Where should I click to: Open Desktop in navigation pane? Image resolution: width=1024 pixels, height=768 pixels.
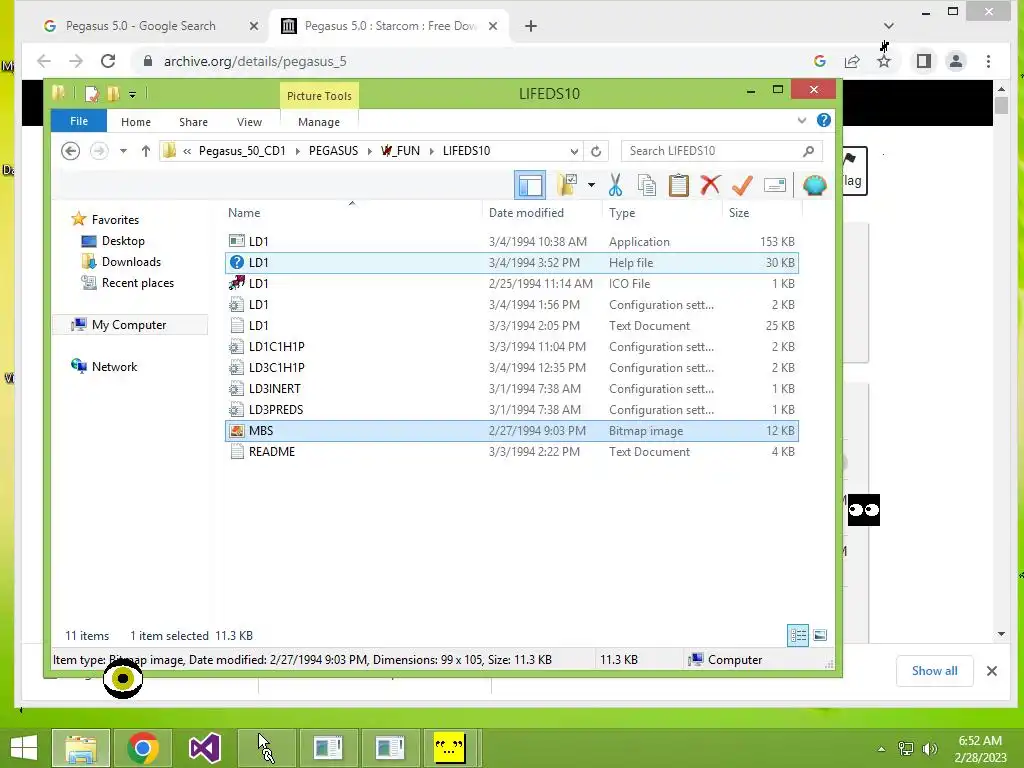[123, 240]
